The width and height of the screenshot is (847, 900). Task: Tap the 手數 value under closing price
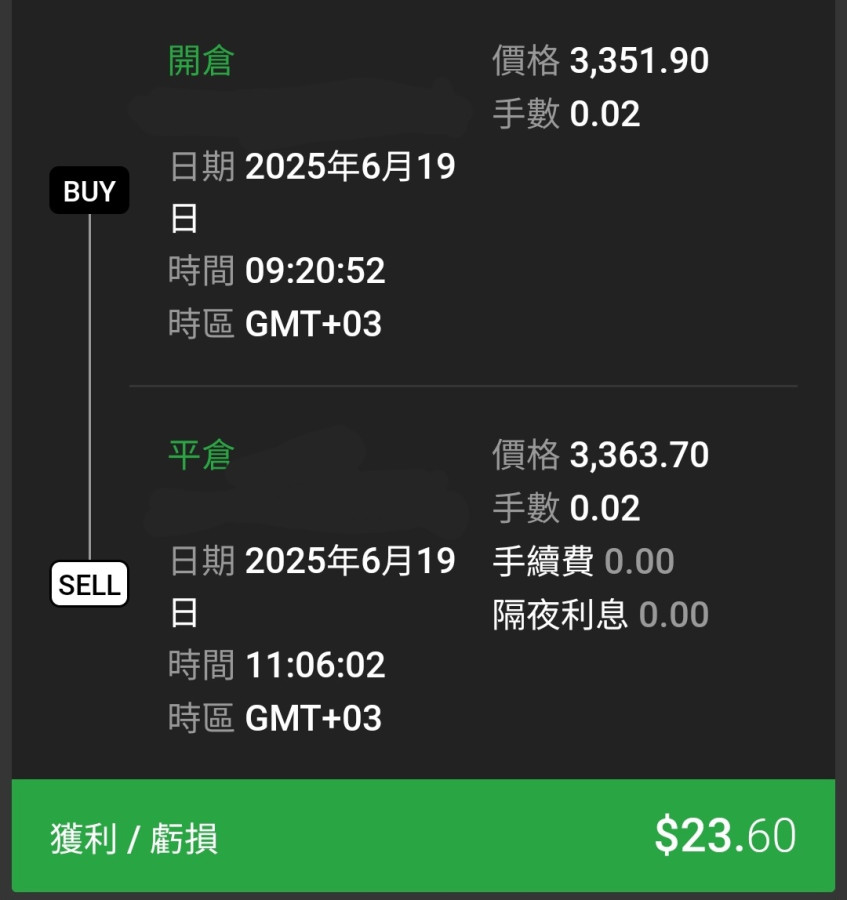pyautogui.click(x=605, y=508)
